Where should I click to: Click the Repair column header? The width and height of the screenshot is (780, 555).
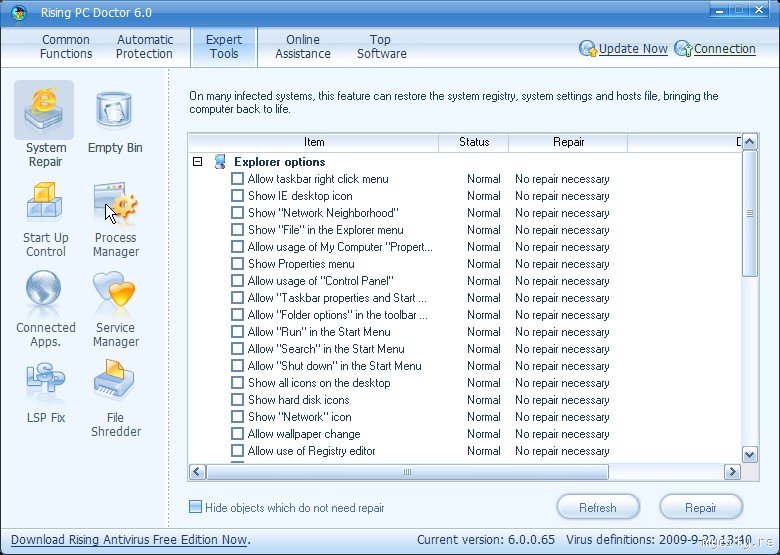click(568, 142)
